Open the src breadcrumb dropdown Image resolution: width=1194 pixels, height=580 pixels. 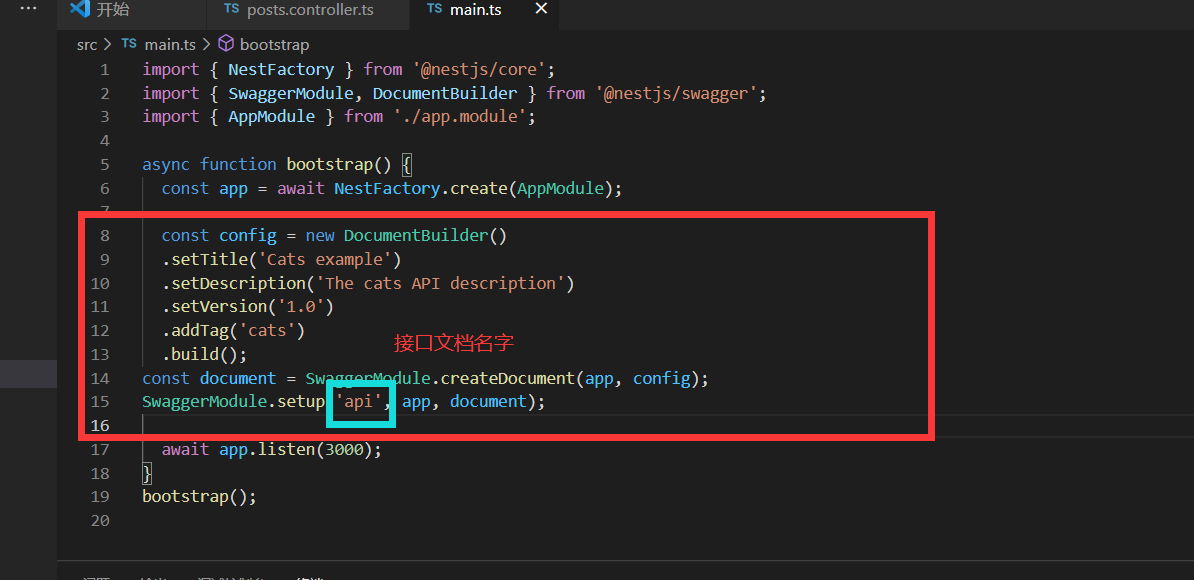tap(86, 44)
